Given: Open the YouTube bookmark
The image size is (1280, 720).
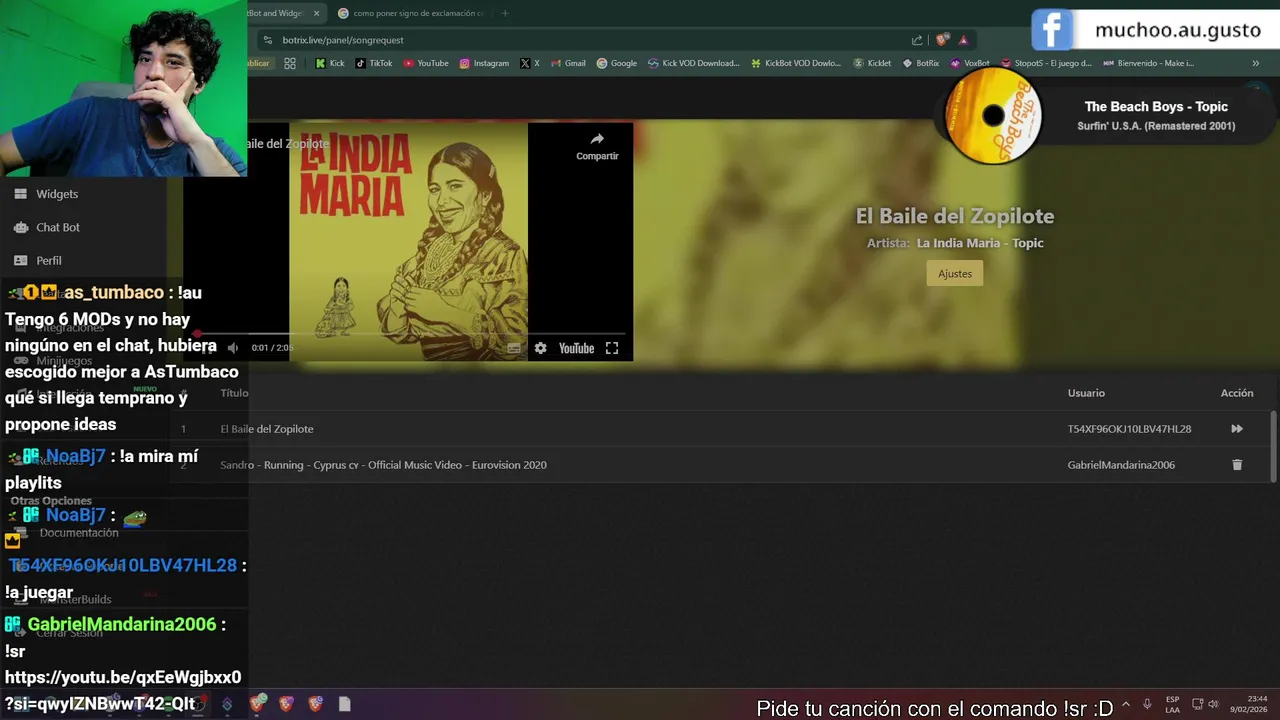Looking at the screenshot, I should pos(425,63).
